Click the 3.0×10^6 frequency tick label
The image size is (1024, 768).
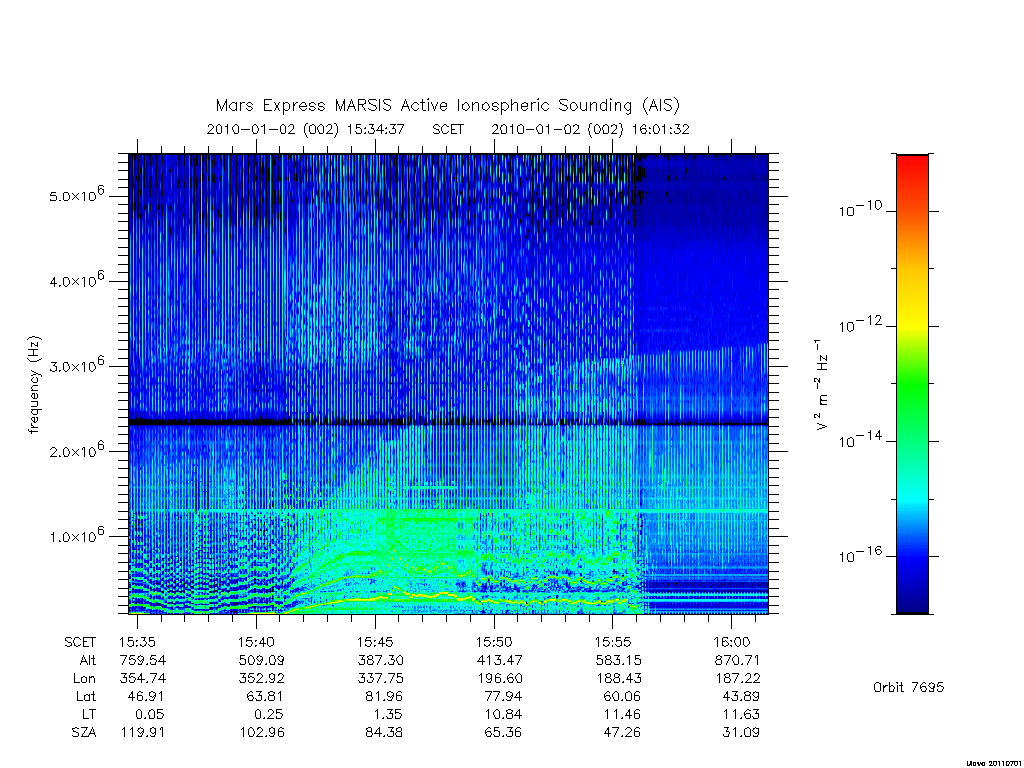click(x=76, y=364)
